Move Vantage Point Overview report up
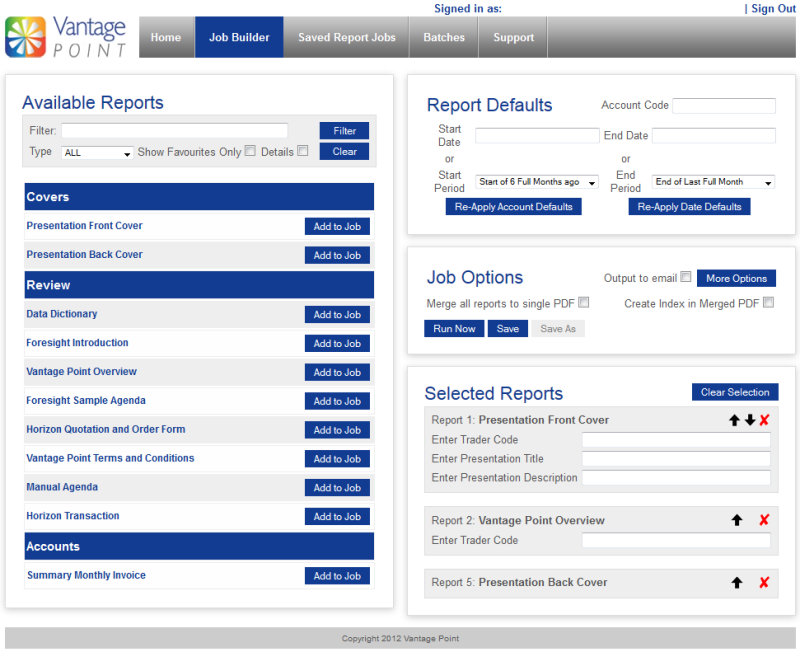The width and height of the screenshot is (800, 652). (737, 521)
